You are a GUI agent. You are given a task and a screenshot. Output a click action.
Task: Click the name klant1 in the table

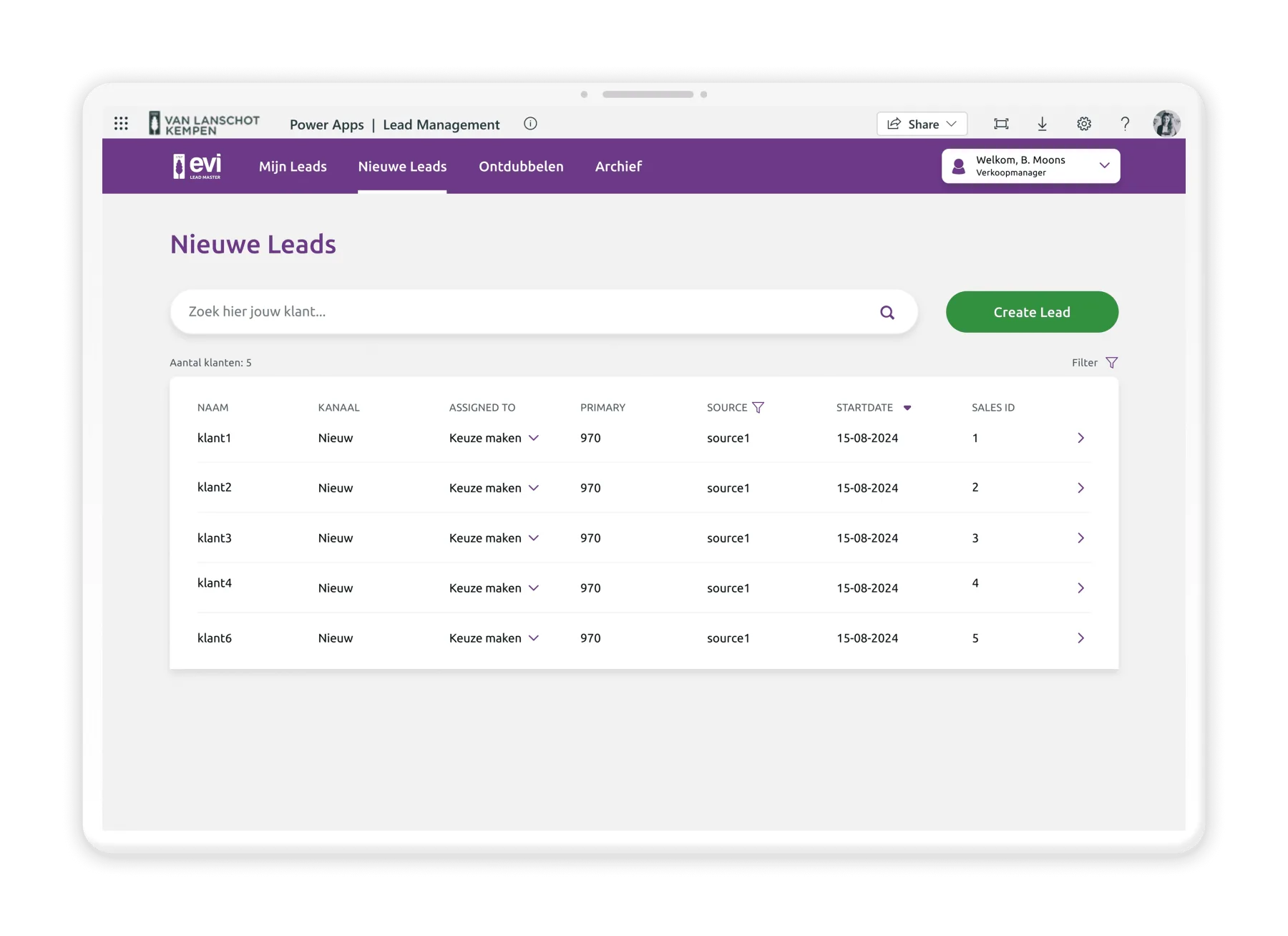point(214,438)
